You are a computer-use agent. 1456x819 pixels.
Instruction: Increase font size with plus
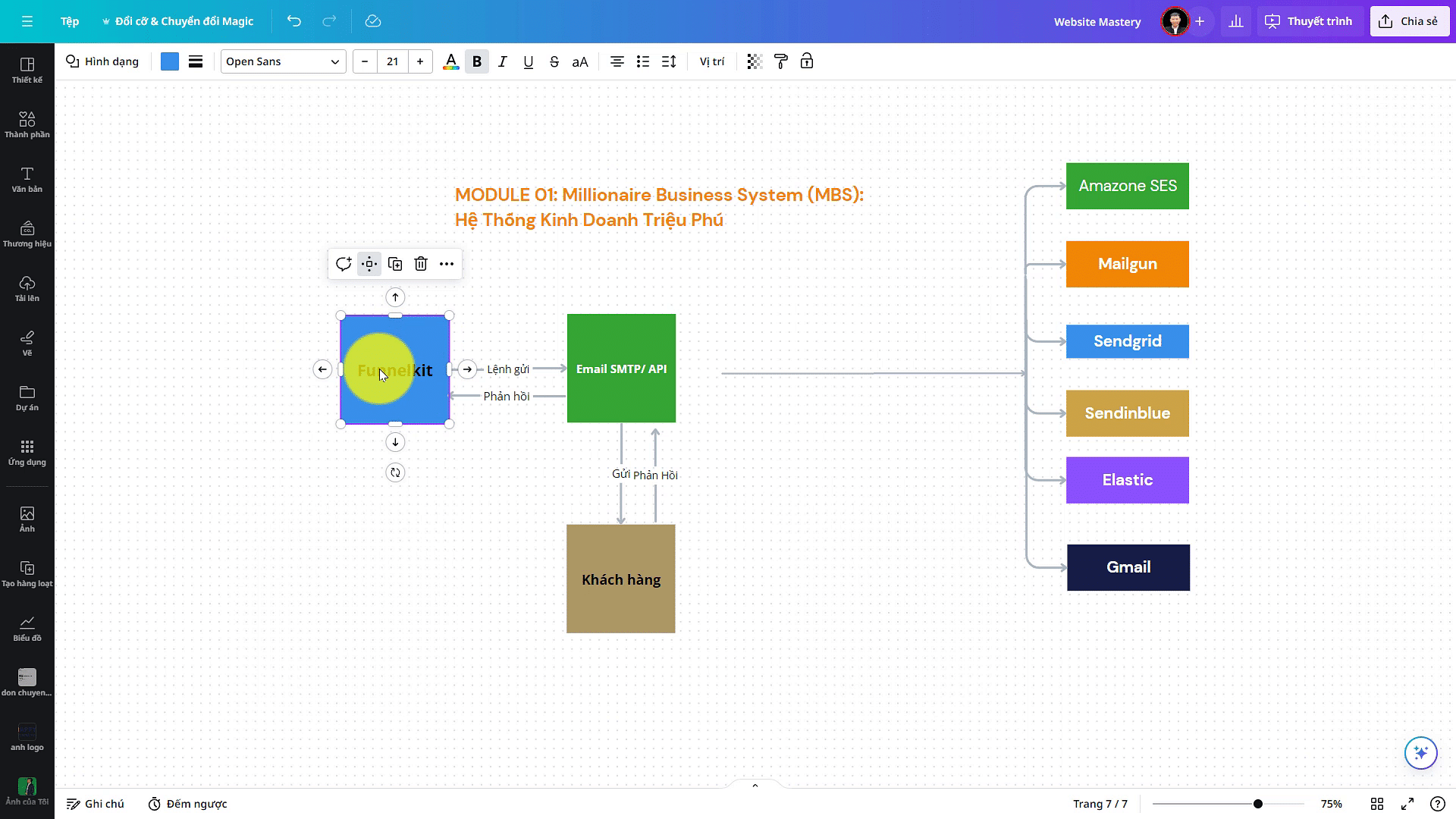[x=420, y=61]
